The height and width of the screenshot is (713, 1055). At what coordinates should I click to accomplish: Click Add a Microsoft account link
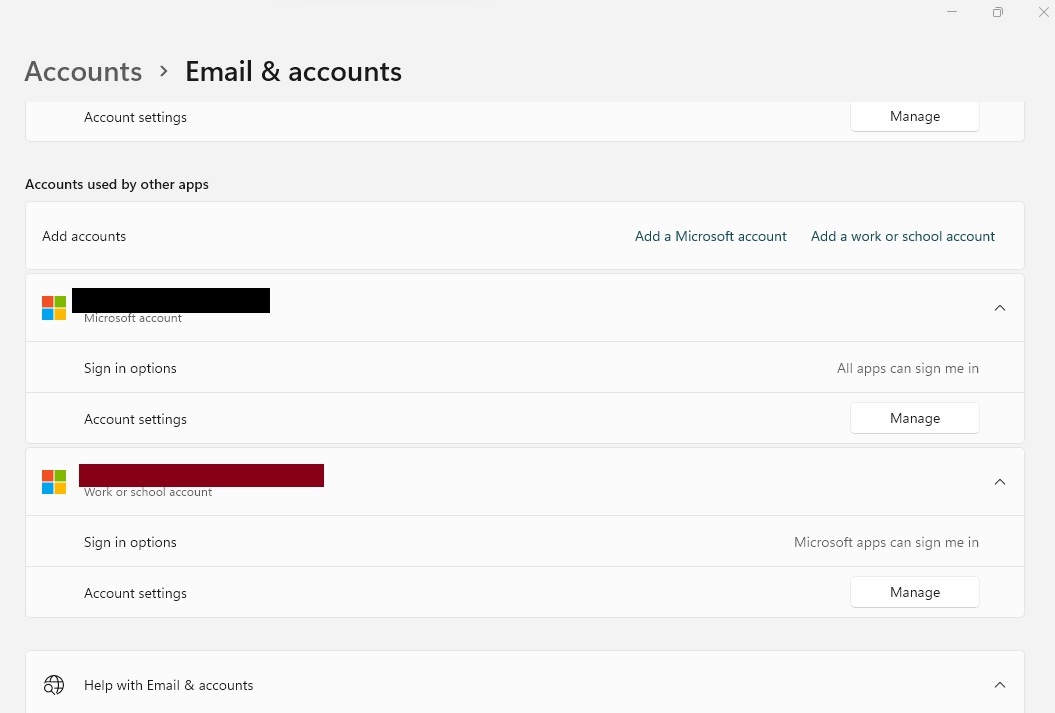click(711, 236)
